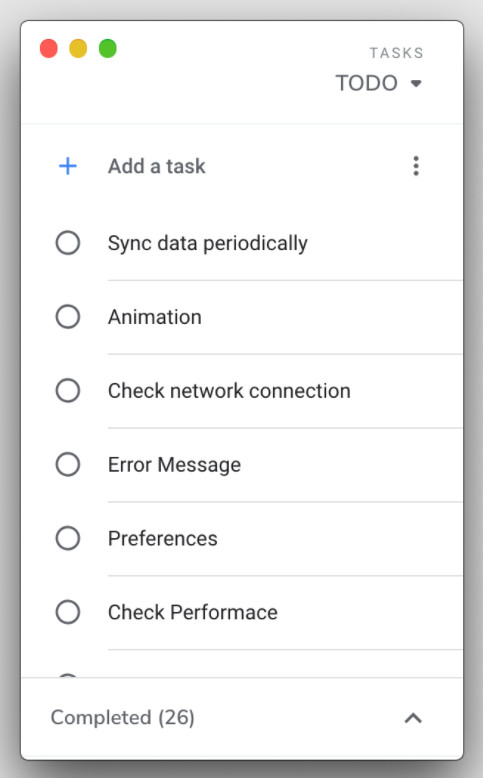The image size is (483, 778).
Task: Select the TODO list title
Action: tap(366, 83)
